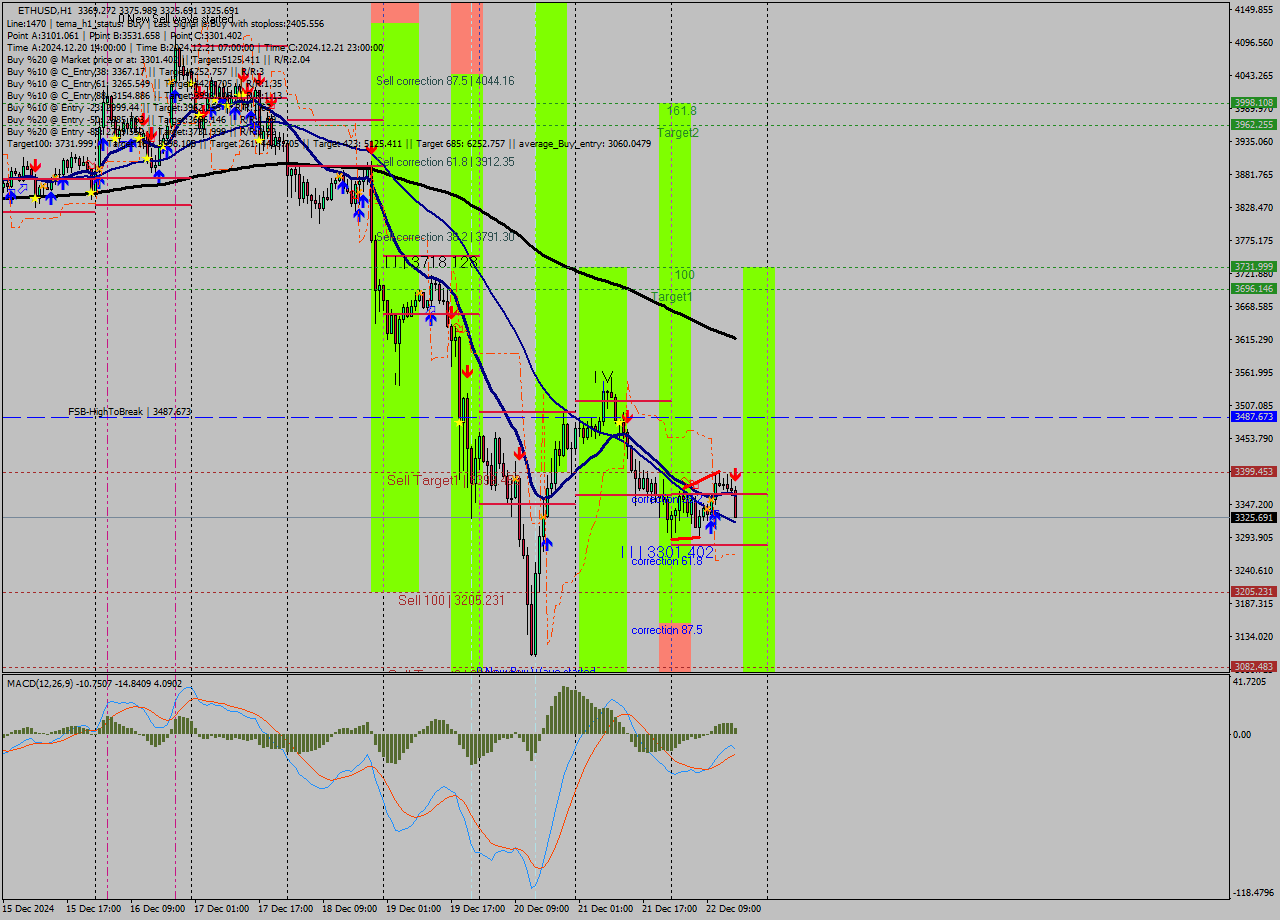
Task: Click the green 3696.146 price tag
Action: coord(1253,288)
